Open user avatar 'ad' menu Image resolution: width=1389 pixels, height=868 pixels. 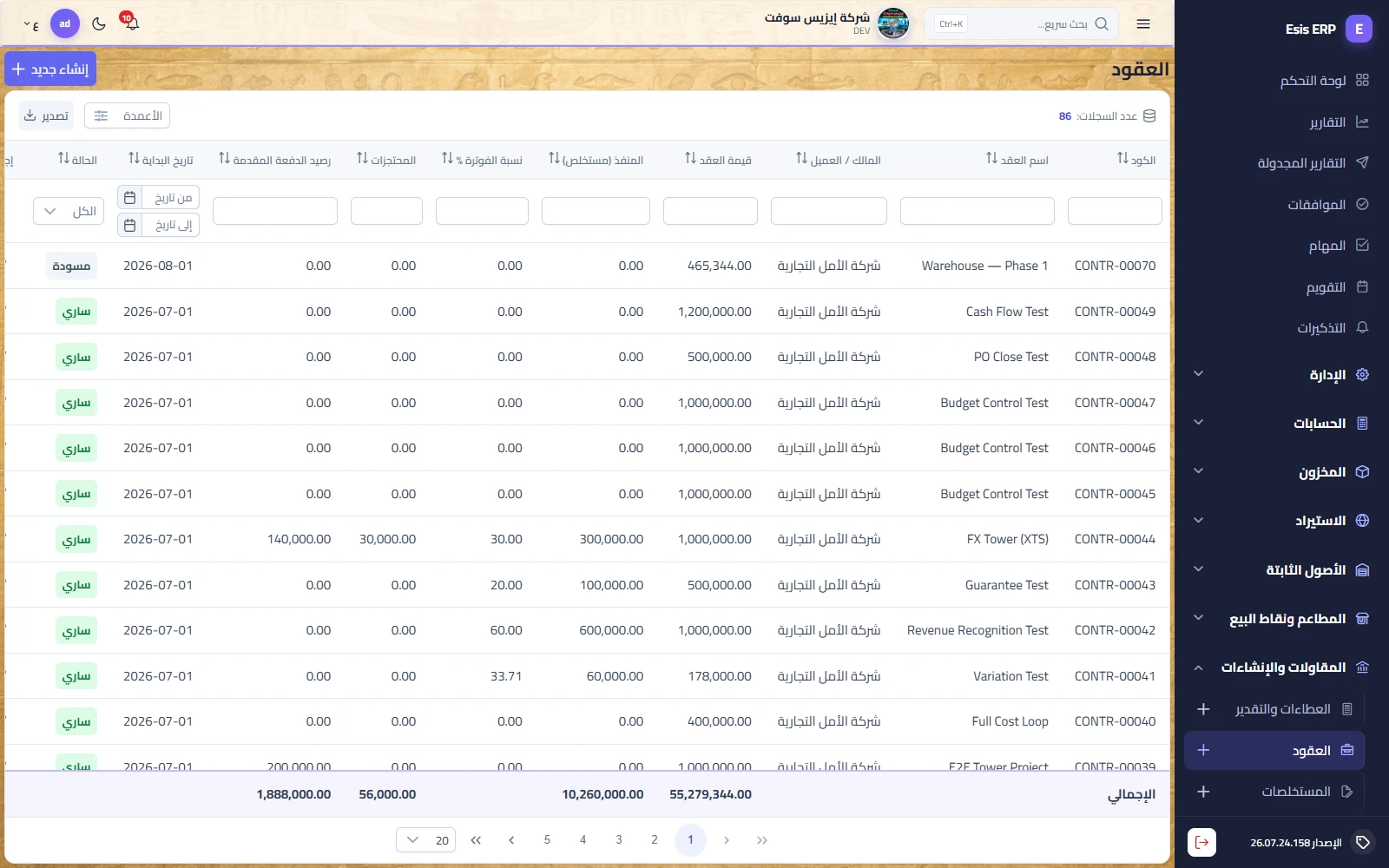65,23
